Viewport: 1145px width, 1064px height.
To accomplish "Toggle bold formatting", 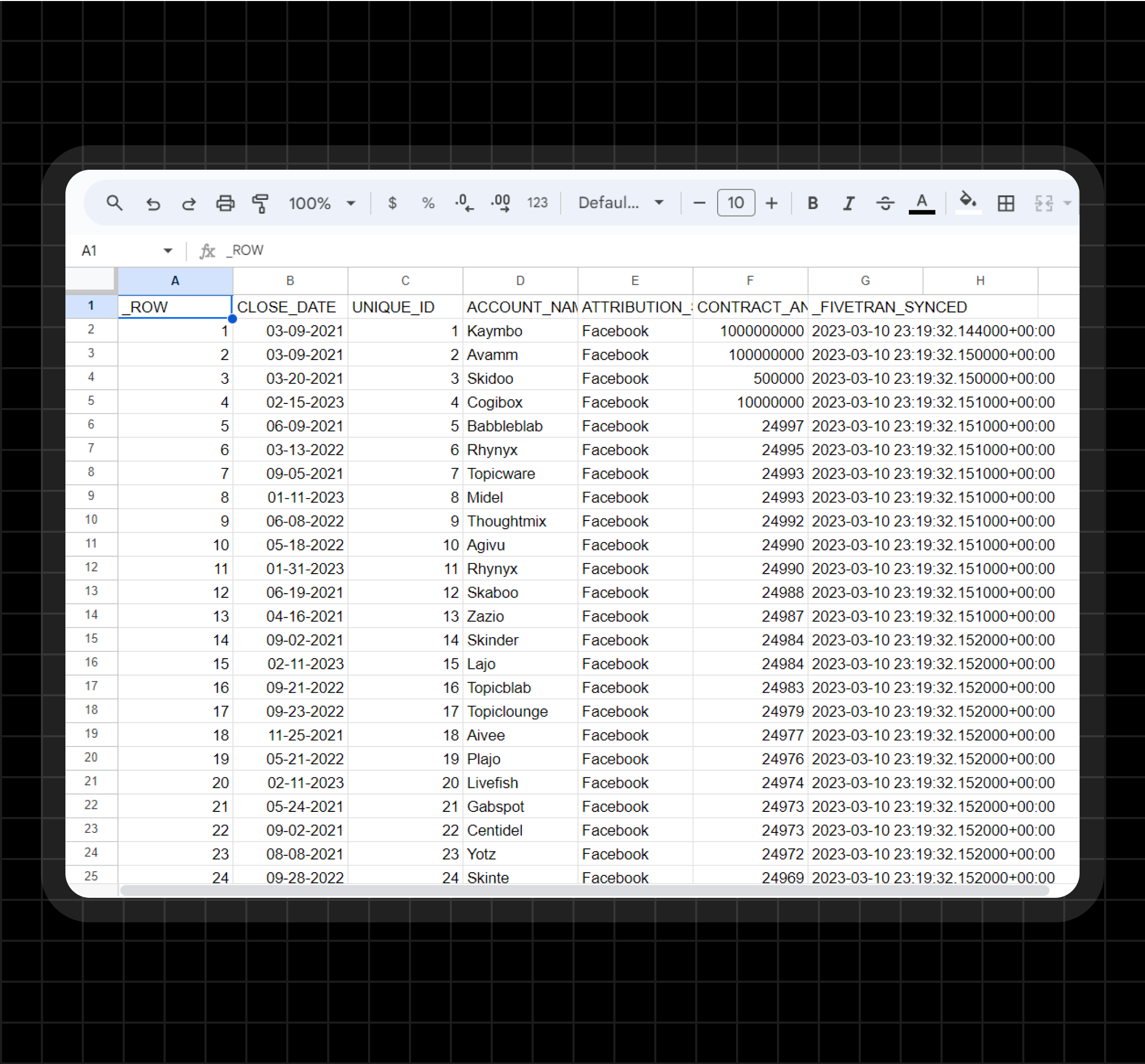I will pyautogui.click(x=812, y=202).
